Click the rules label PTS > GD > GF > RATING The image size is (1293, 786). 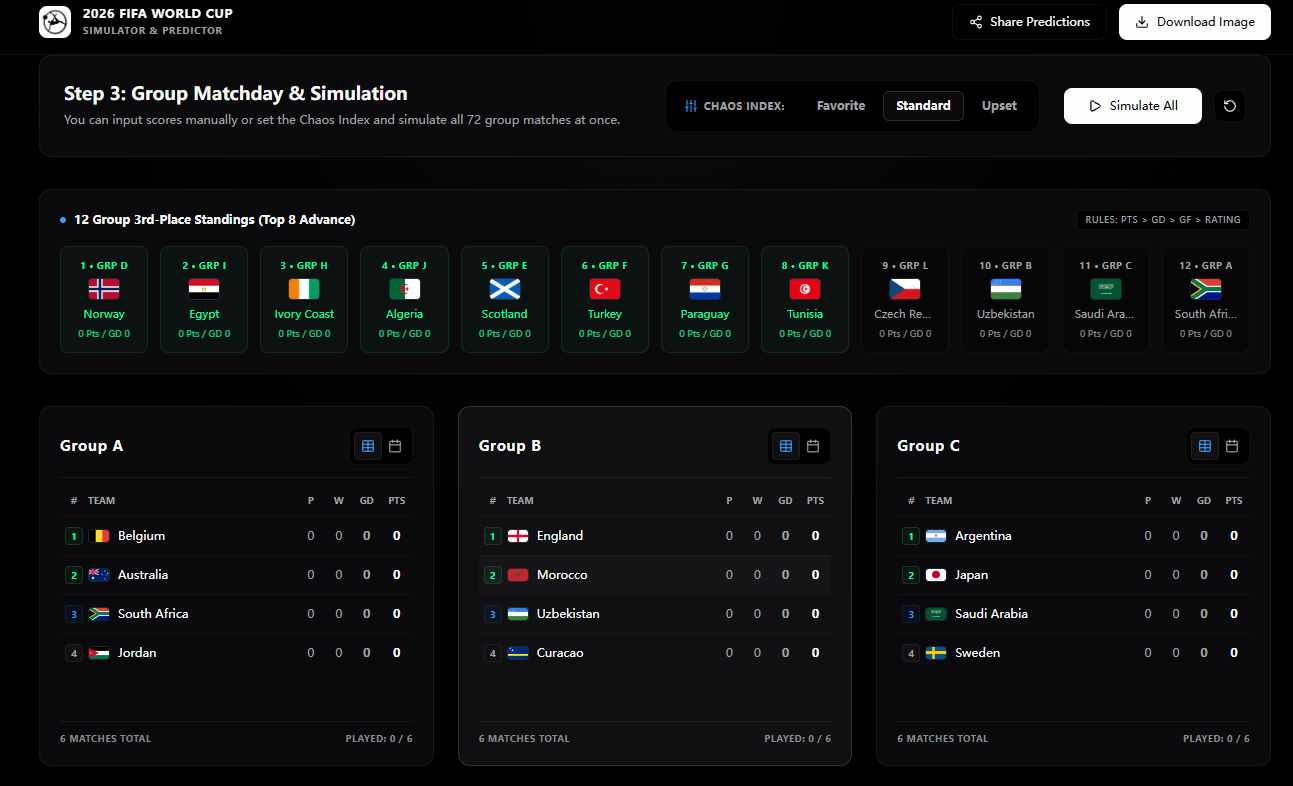pyautogui.click(x=1163, y=220)
